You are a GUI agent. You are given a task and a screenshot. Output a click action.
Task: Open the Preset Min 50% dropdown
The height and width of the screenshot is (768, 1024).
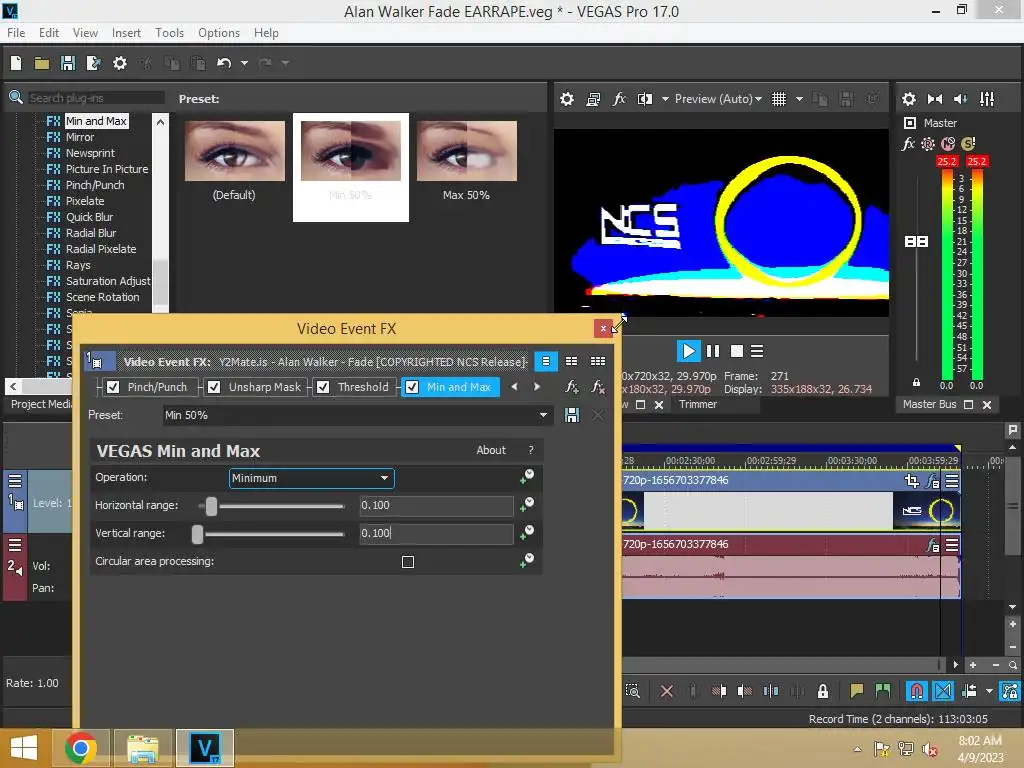point(358,415)
